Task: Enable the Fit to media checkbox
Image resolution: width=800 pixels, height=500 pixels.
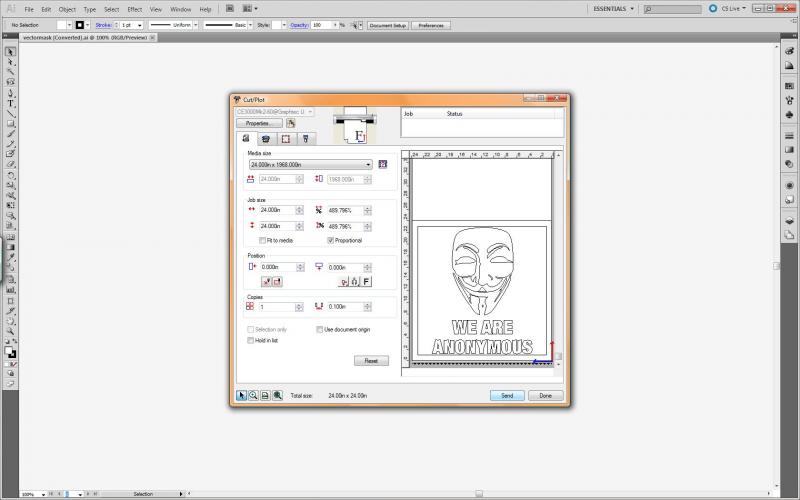Action: [x=263, y=240]
